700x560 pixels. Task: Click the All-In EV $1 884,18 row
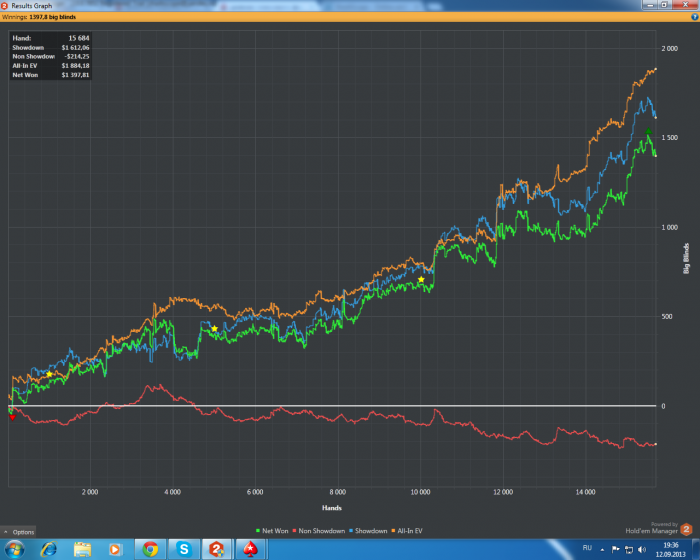(x=51, y=66)
